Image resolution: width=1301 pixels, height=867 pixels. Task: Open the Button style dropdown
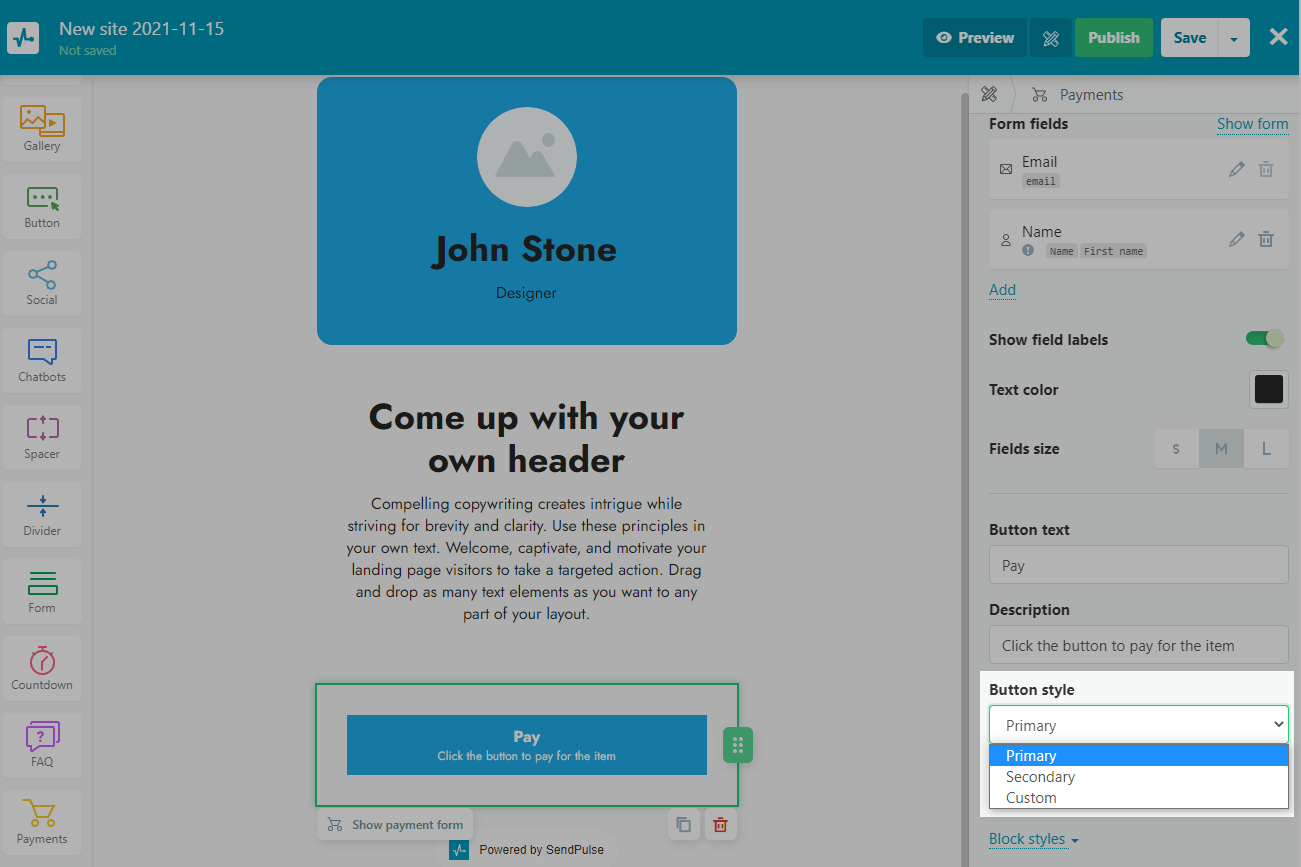1138,725
